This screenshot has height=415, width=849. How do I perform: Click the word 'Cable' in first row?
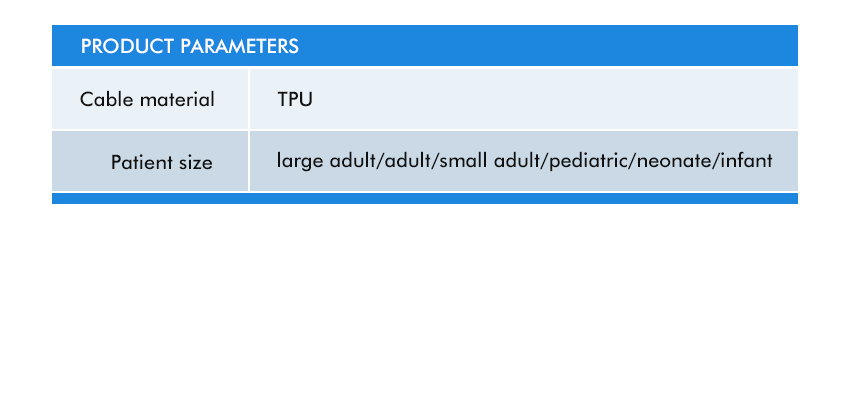[101, 99]
